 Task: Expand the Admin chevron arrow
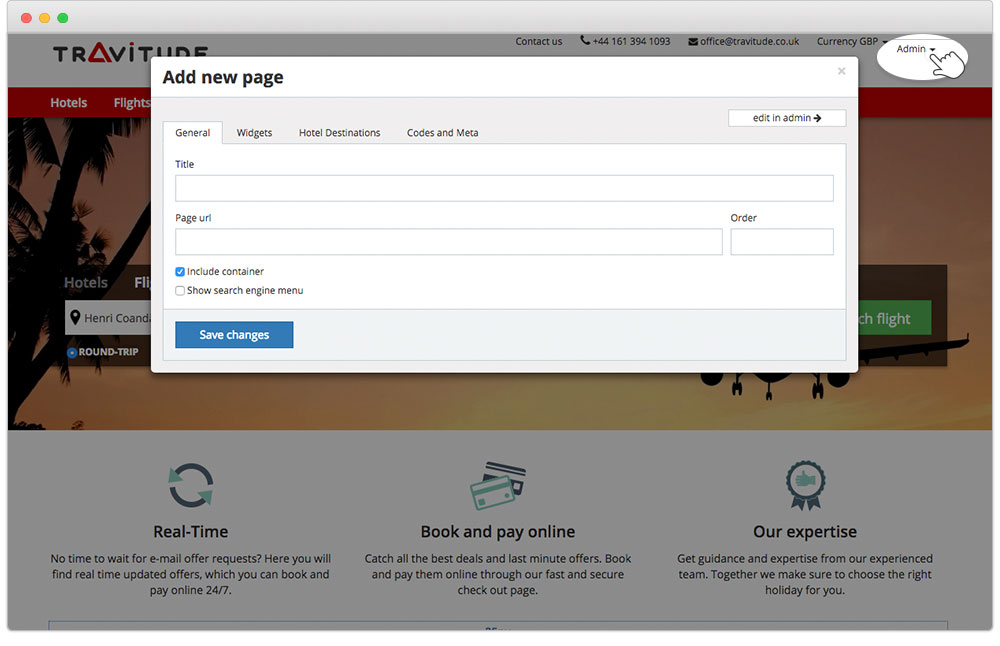click(933, 48)
